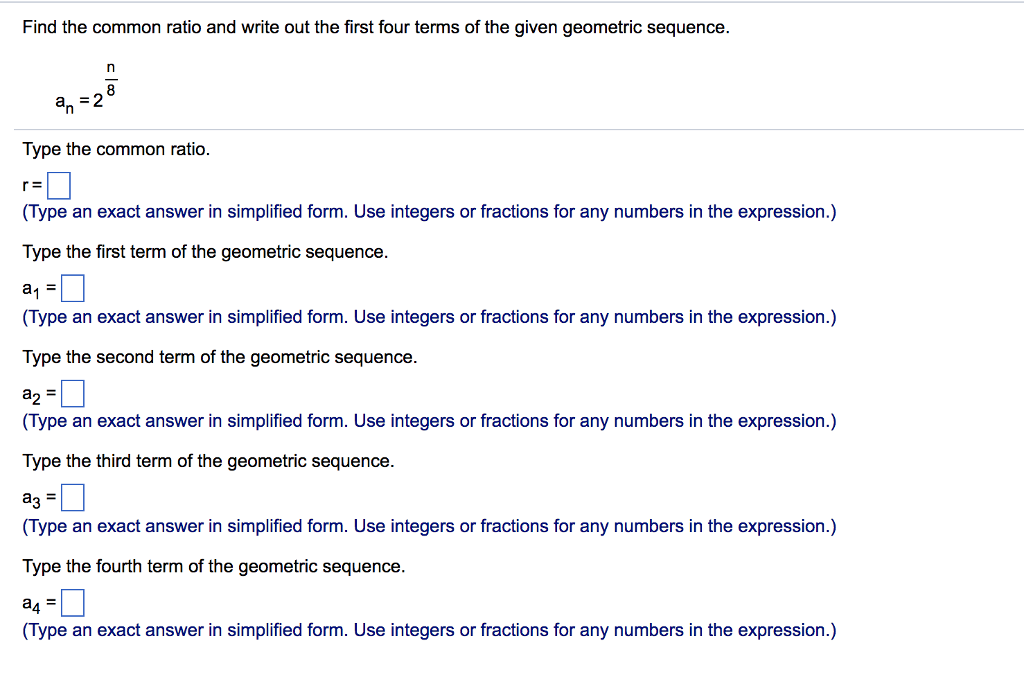Click the horizontal divider line under the formula
The width and height of the screenshot is (1024, 686).
tap(512, 128)
